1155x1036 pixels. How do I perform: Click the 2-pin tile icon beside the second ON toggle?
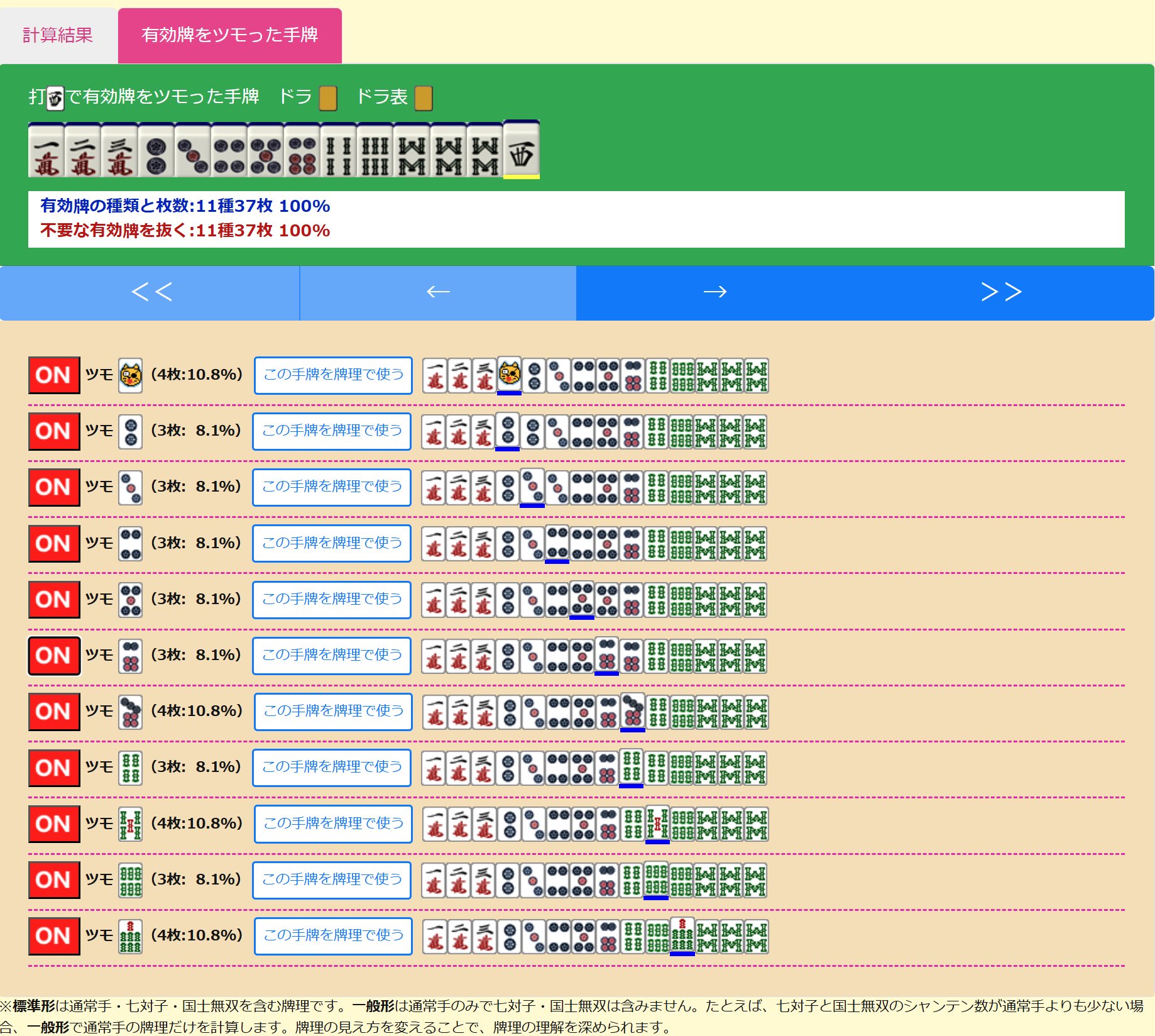pyautogui.click(x=130, y=431)
